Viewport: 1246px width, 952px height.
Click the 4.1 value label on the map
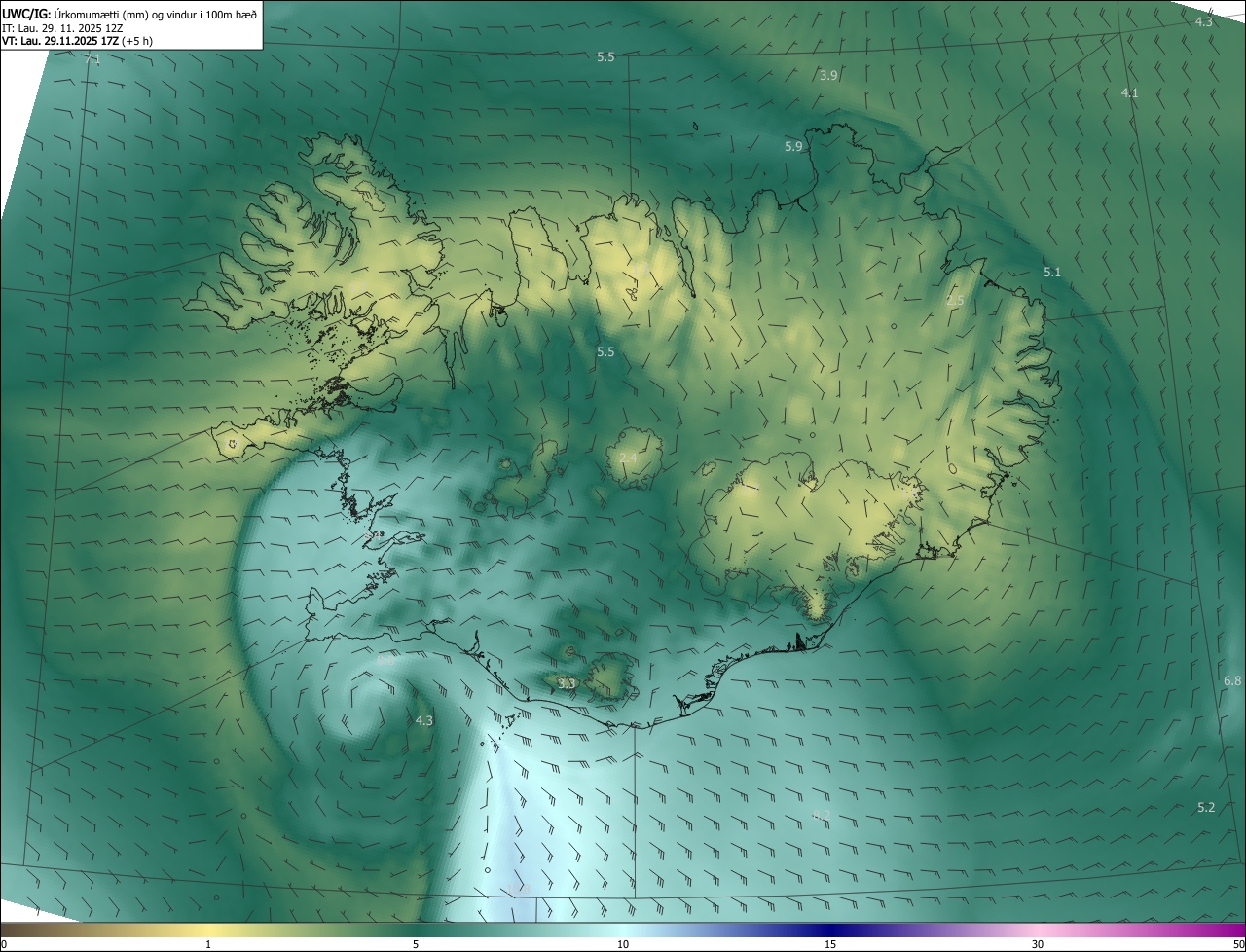1129,92
